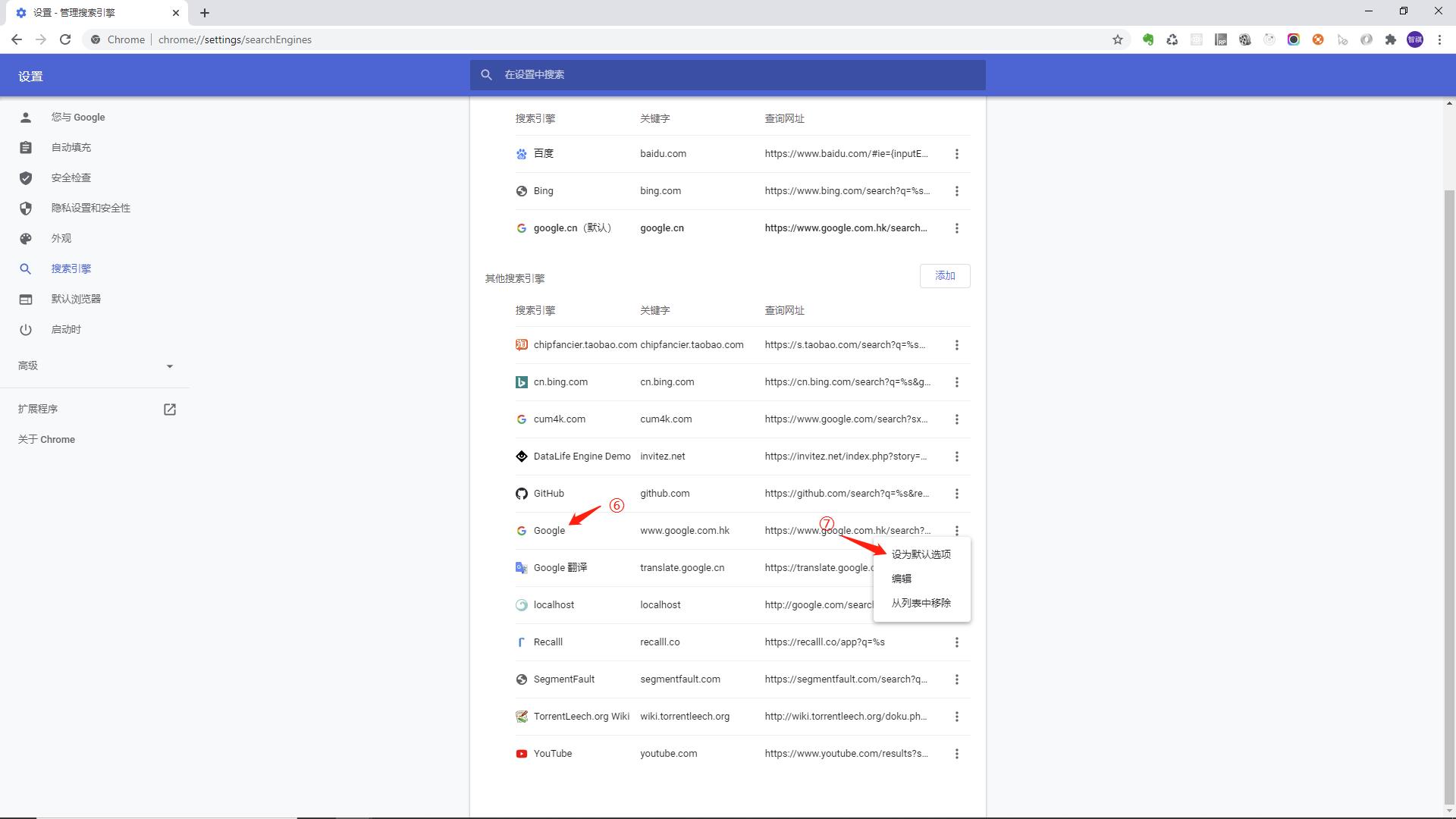This screenshot has height=819, width=1456.
Task: Bookmark this page with star icon
Action: (1117, 39)
